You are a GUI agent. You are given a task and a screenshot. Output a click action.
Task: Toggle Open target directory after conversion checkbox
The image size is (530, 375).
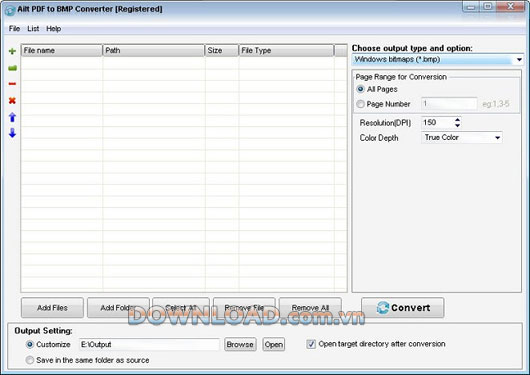click(311, 344)
